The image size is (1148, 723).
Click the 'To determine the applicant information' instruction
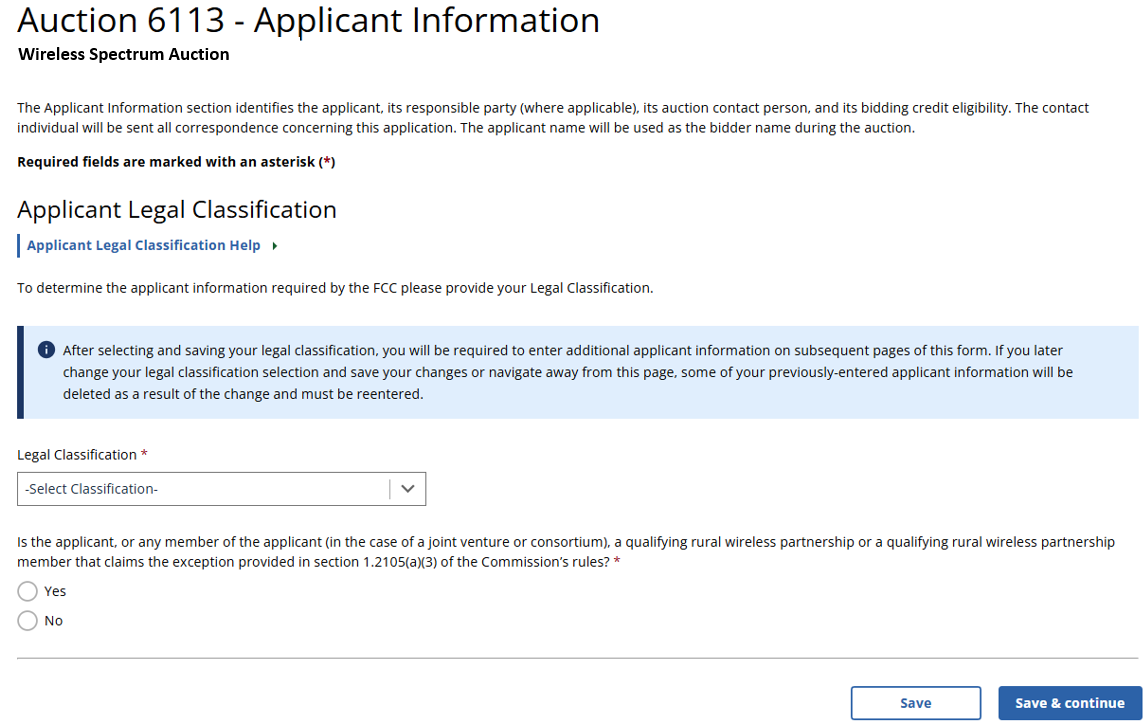tap(335, 288)
